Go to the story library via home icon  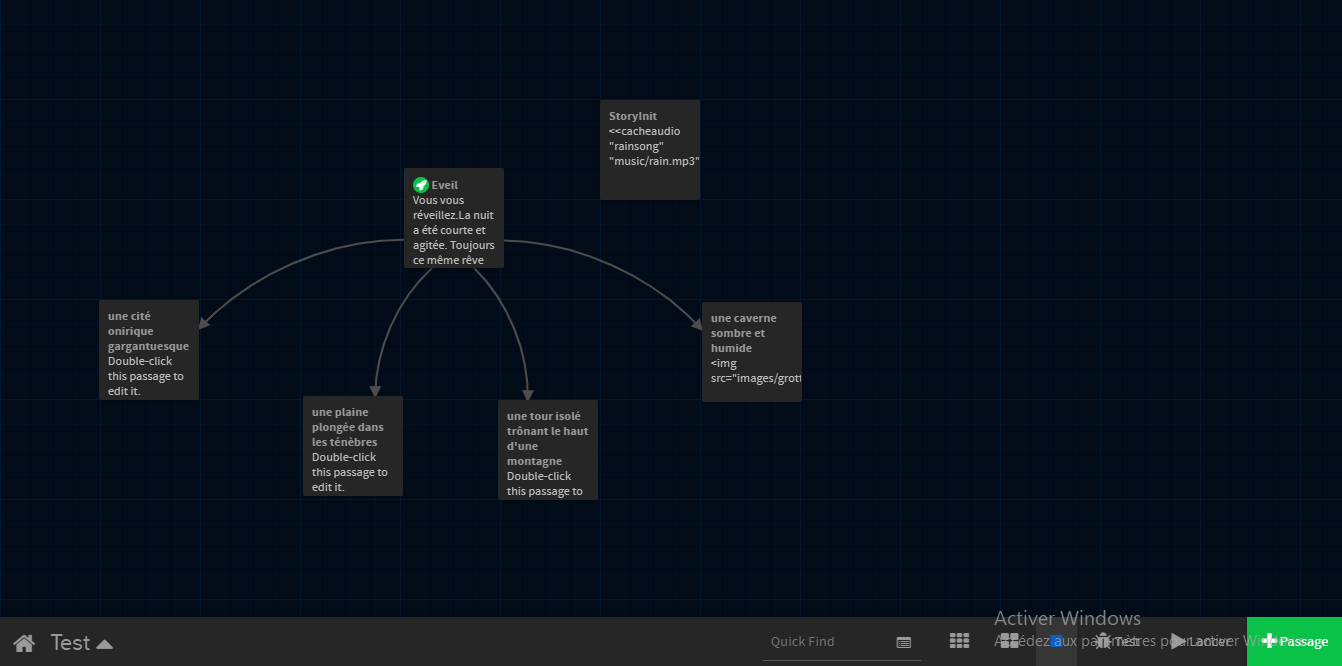point(24,642)
